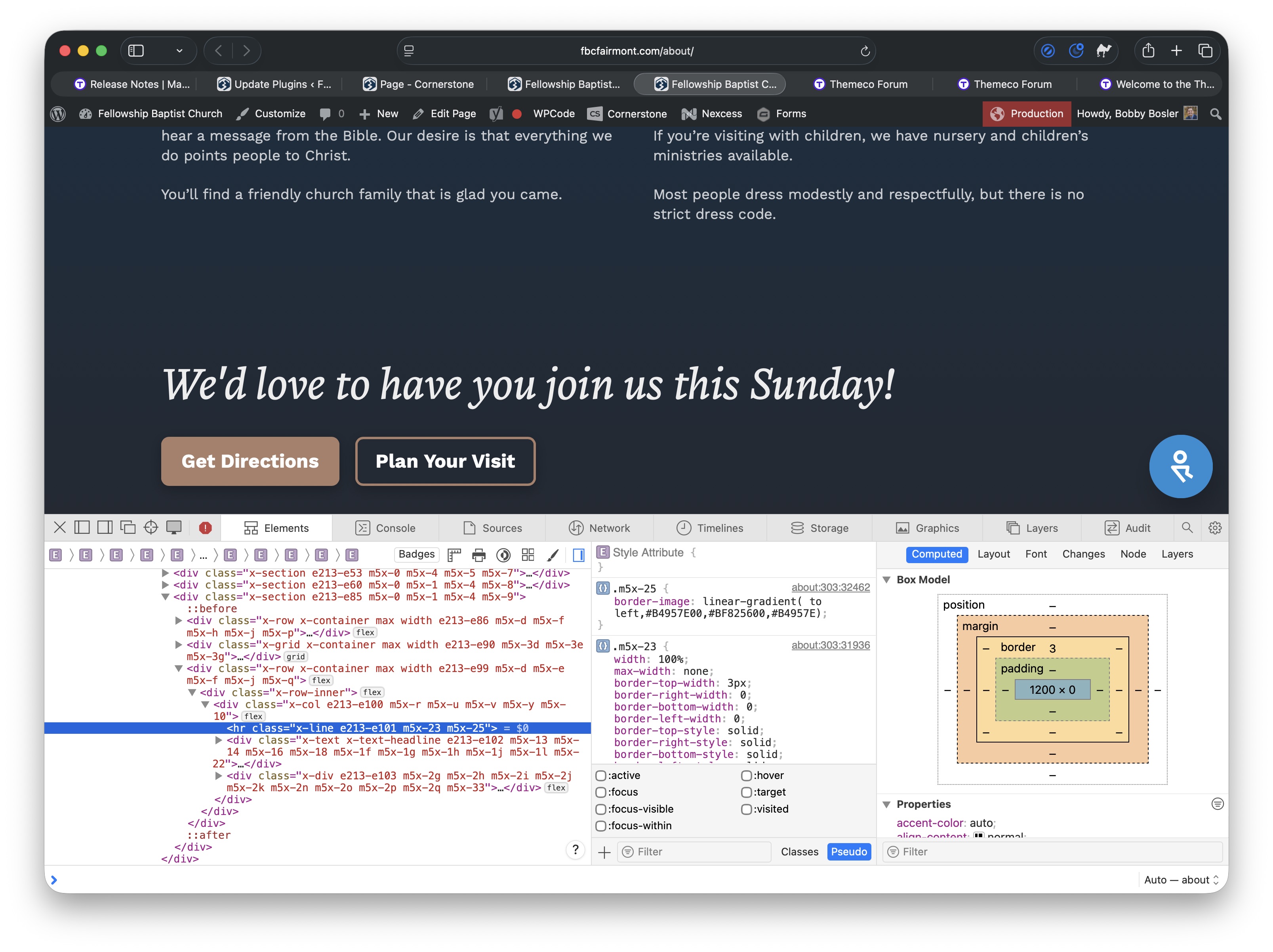Screen dimensions: 1273x952
Task: Click the Safari share icon
Action: (x=1148, y=51)
